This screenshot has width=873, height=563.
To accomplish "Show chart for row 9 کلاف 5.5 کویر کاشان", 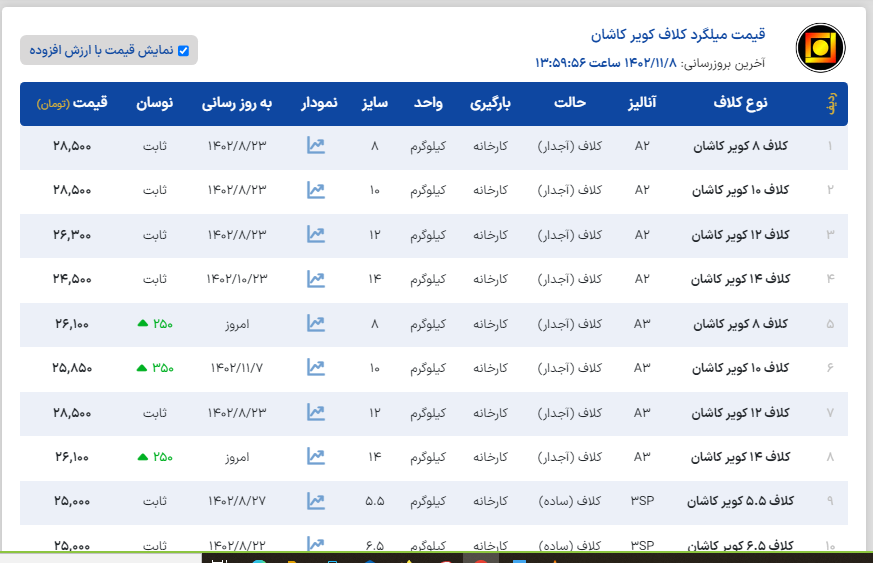I will (x=316, y=501).
